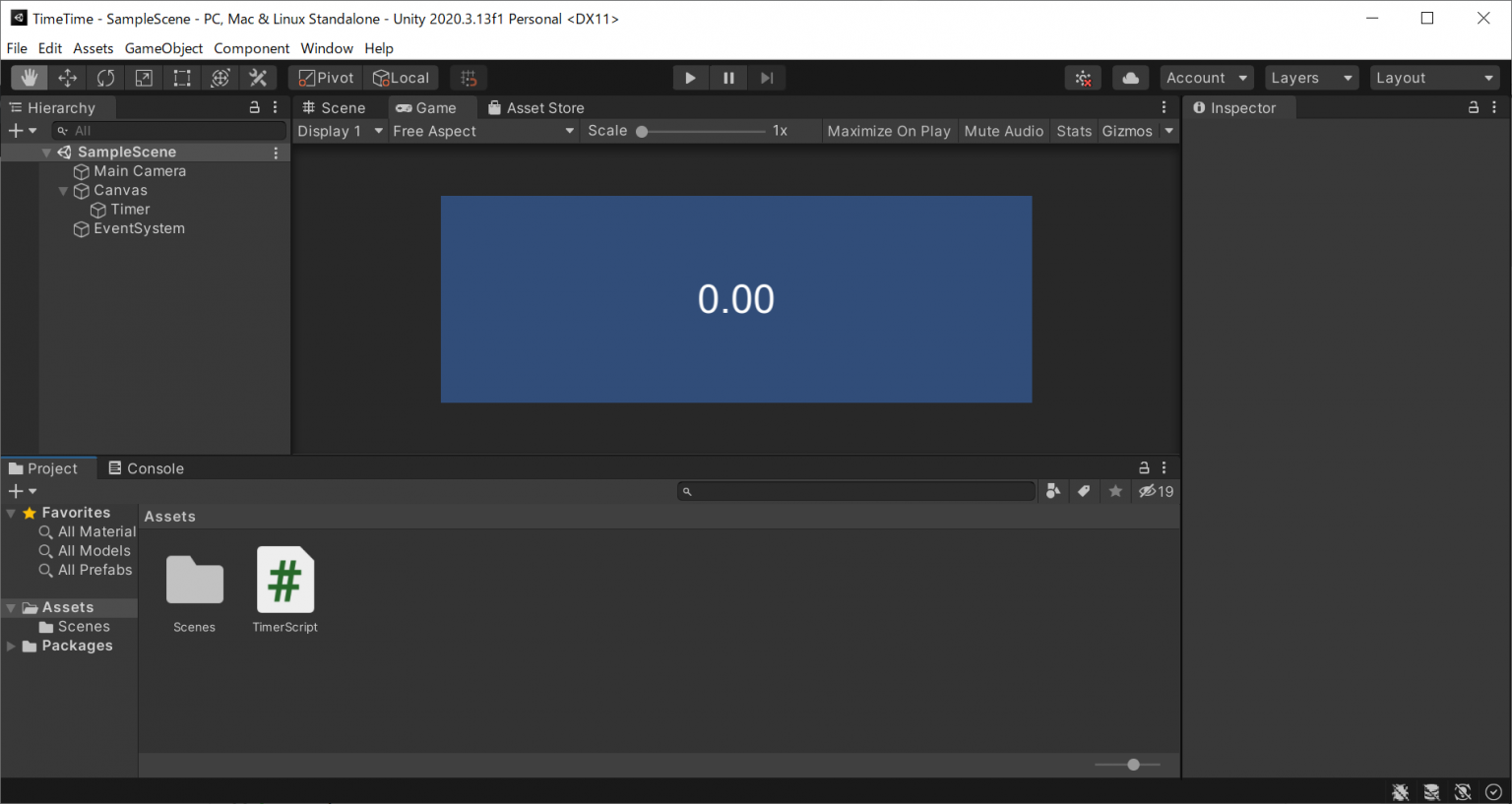Enable Mute Audio in the Game view
The height and width of the screenshot is (804, 1512).
[x=1003, y=130]
